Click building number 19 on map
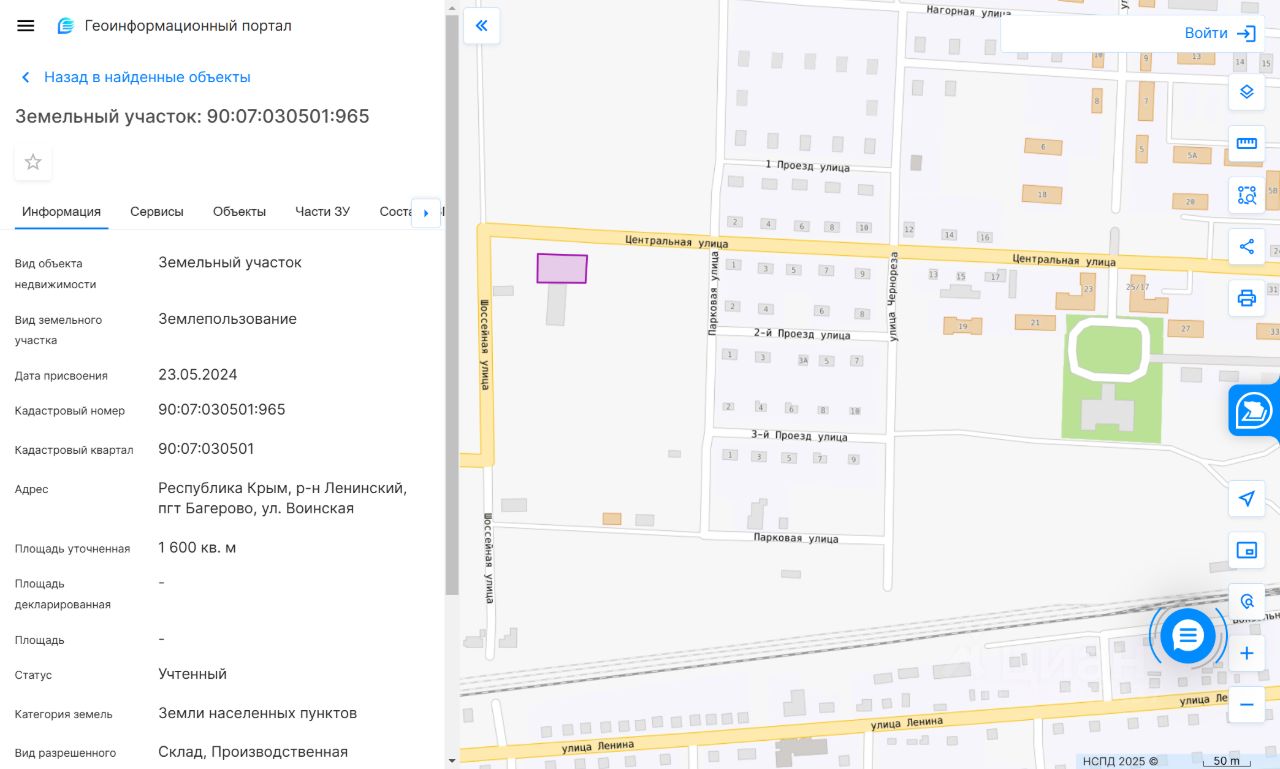The width and height of the screenshot is (1280, 769). pyautogui.click(x=963, y=326)
